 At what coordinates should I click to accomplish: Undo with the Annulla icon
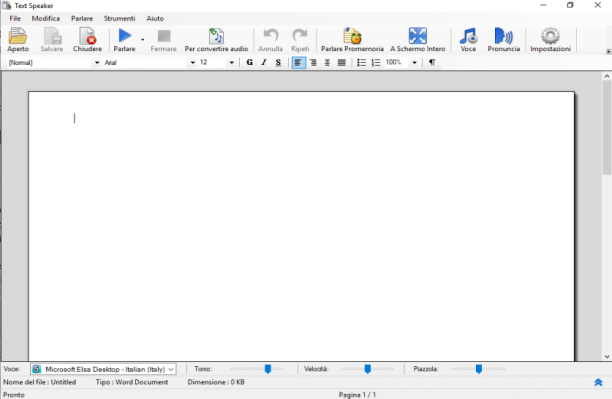(270, 39)
